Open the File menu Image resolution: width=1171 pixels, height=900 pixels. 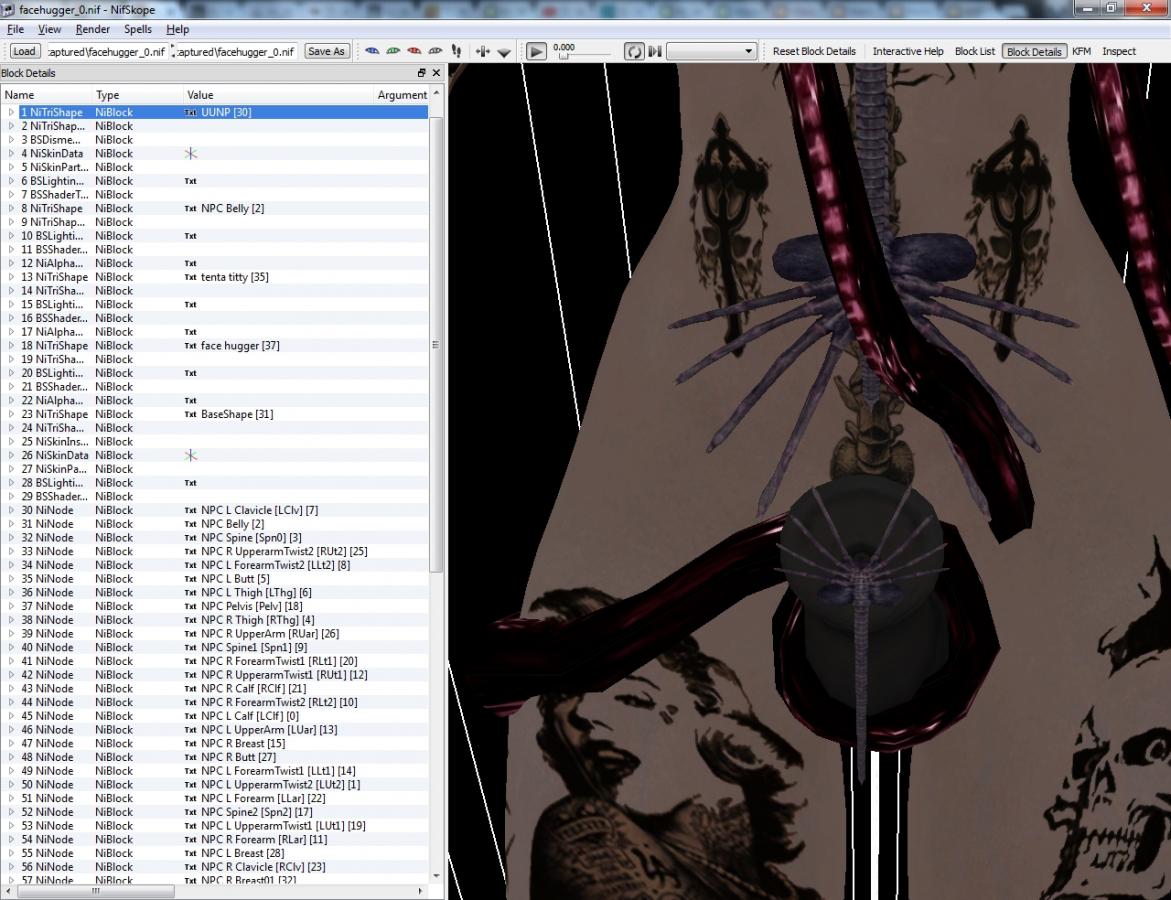coord(16,29)
